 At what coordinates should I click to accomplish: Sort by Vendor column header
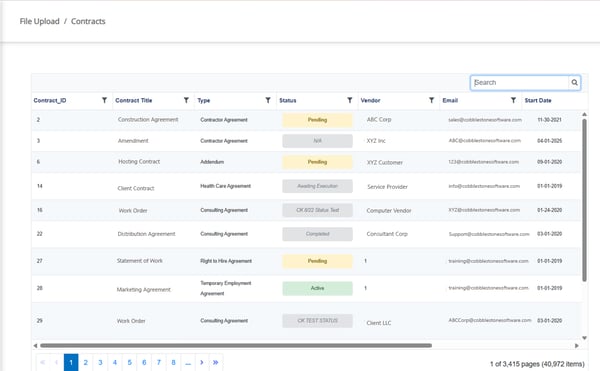370,101
